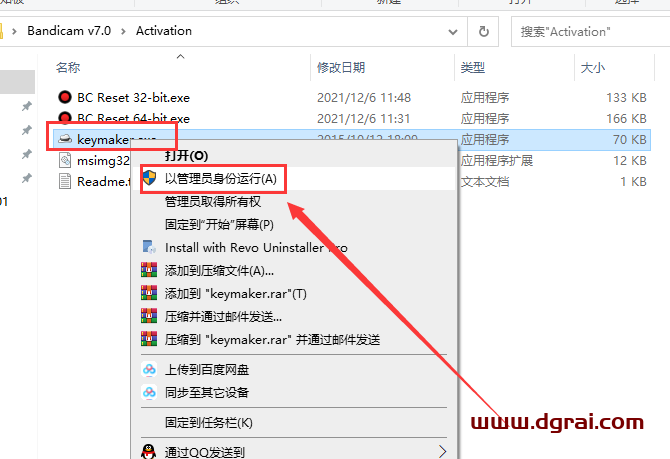670x459 pixels.
Task: Click the 搜索"Activation" search field
Action: pyautogui.click(x=591, y=32)
